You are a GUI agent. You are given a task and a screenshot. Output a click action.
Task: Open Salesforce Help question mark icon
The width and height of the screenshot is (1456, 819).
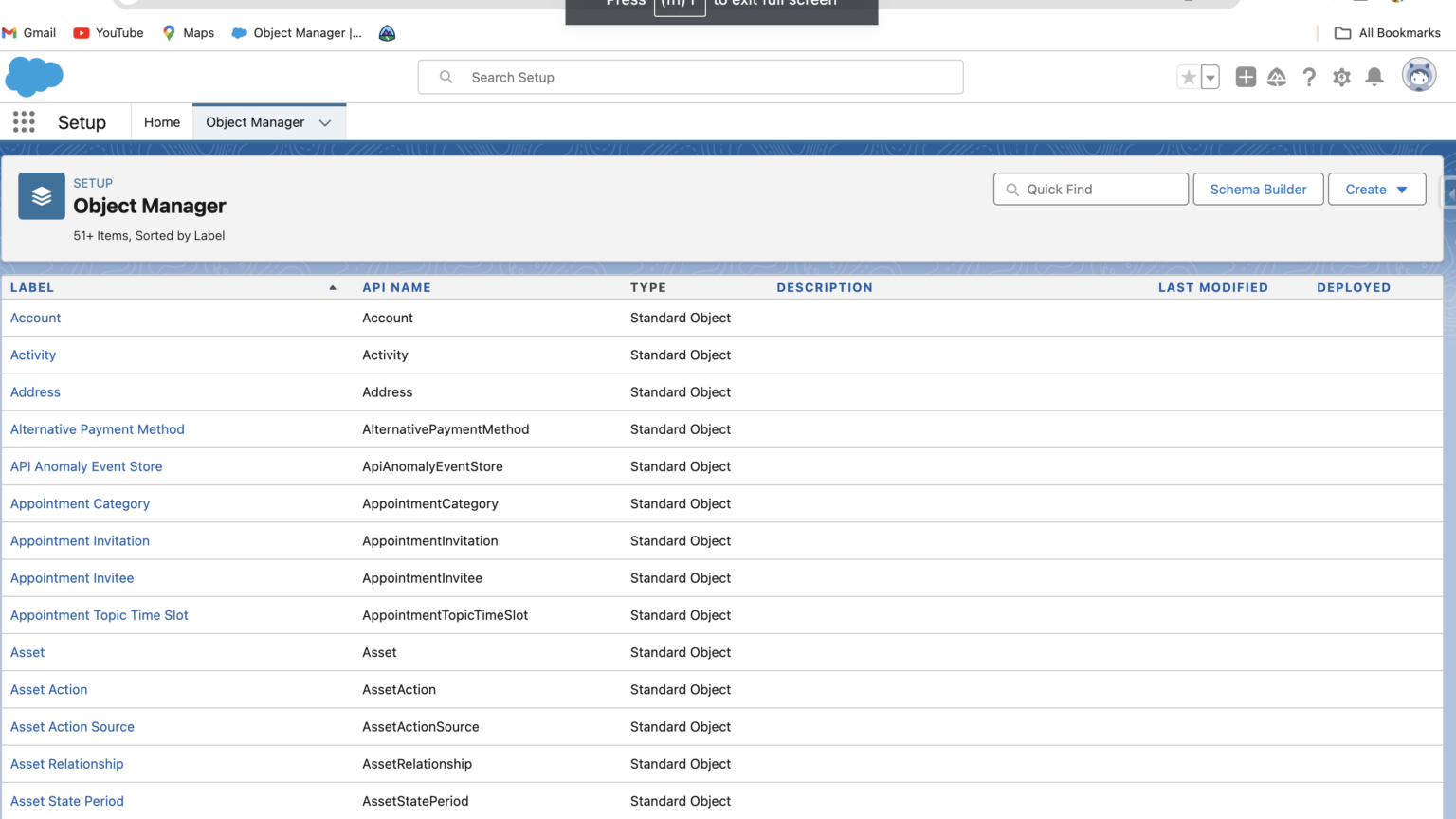(1309, 78)
